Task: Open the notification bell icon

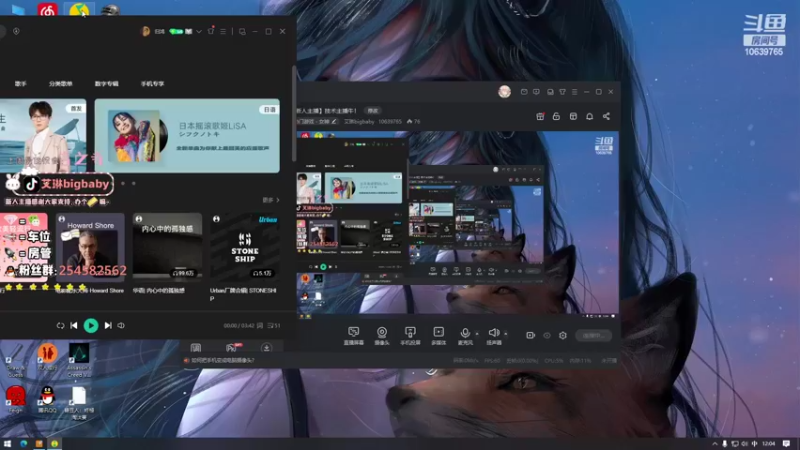Action: pos(590,116)
